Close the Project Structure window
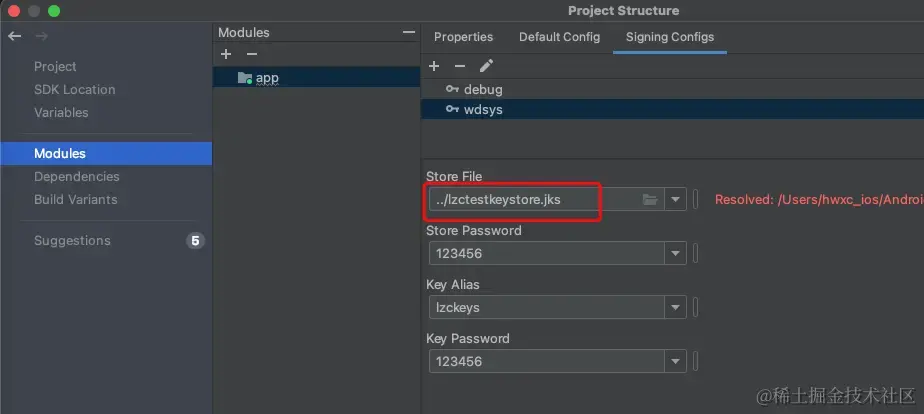 coord(14,11)
